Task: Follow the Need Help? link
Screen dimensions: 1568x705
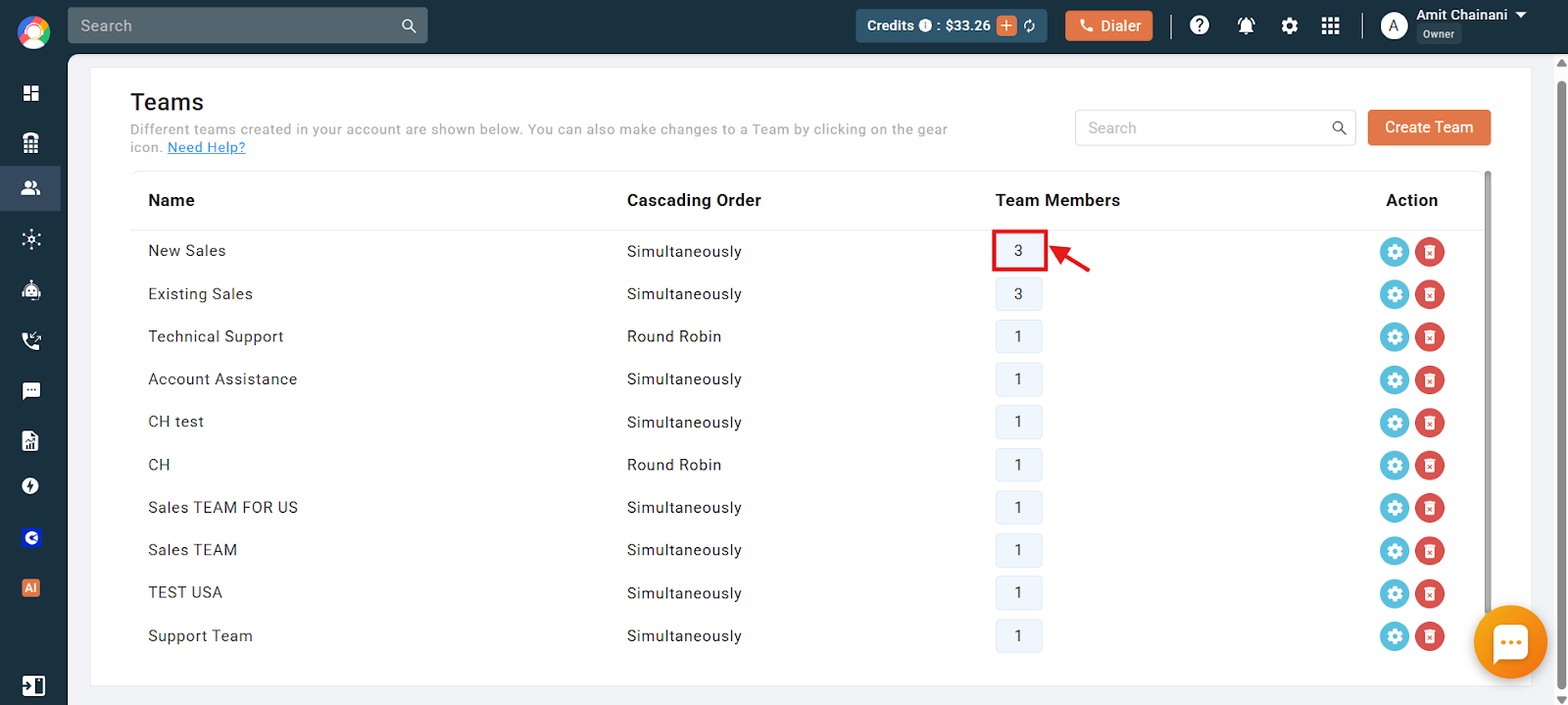Action: click(x=207, y=147)
